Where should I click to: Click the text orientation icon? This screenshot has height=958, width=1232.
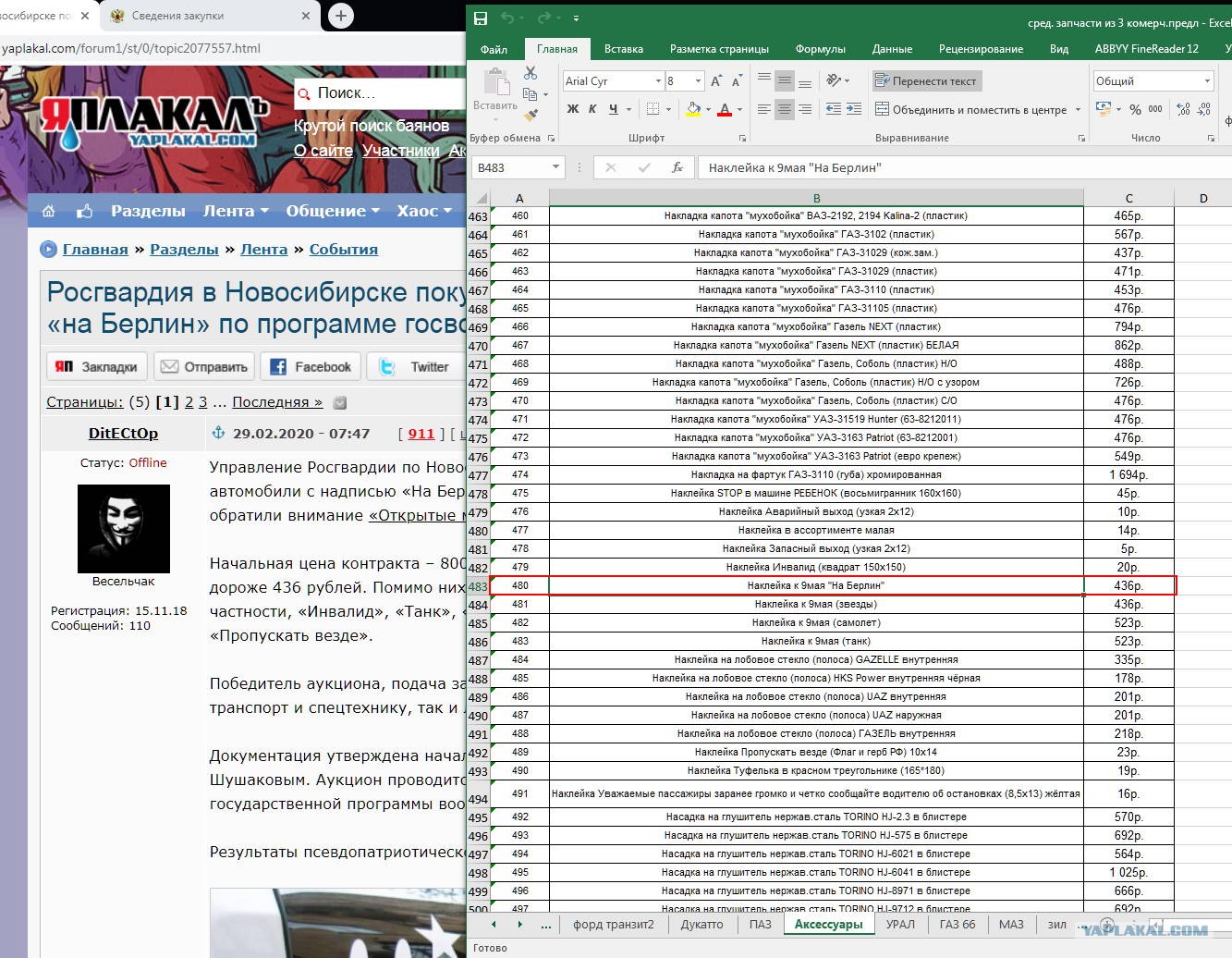(x=834, y=80)
